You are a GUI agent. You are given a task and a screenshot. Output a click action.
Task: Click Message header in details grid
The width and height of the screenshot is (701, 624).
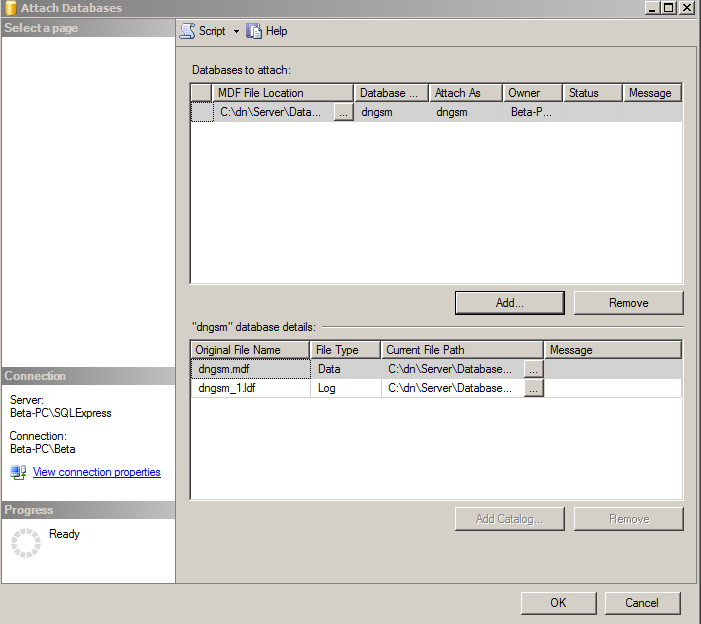point(613,350)
